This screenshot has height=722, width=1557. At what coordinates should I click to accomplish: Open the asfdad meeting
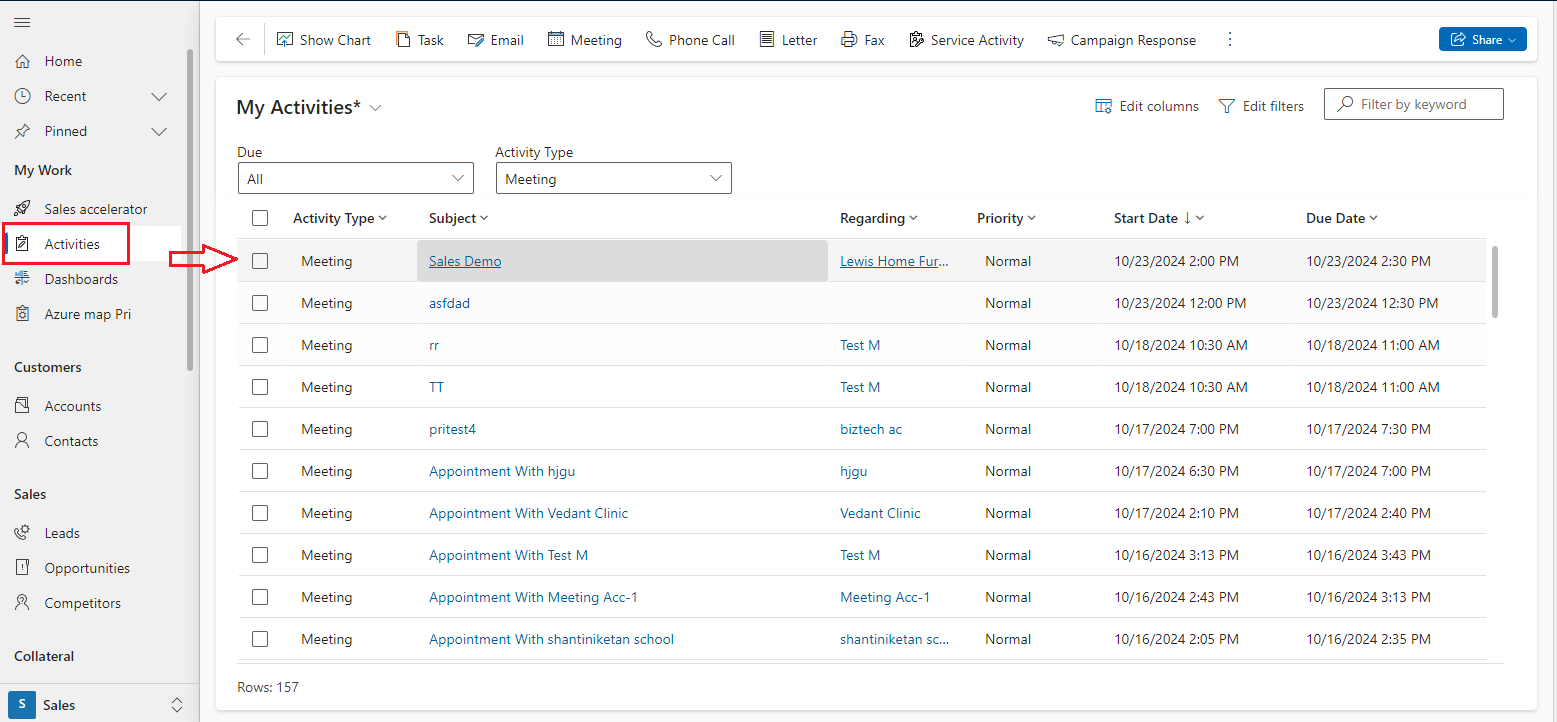(x=449, y=303)
